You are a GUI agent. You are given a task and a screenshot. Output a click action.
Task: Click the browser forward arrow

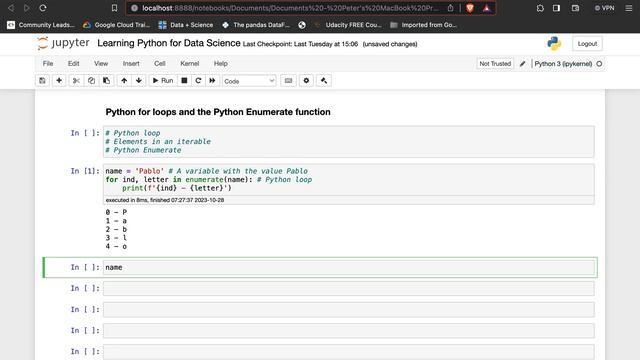click(27, 8)
